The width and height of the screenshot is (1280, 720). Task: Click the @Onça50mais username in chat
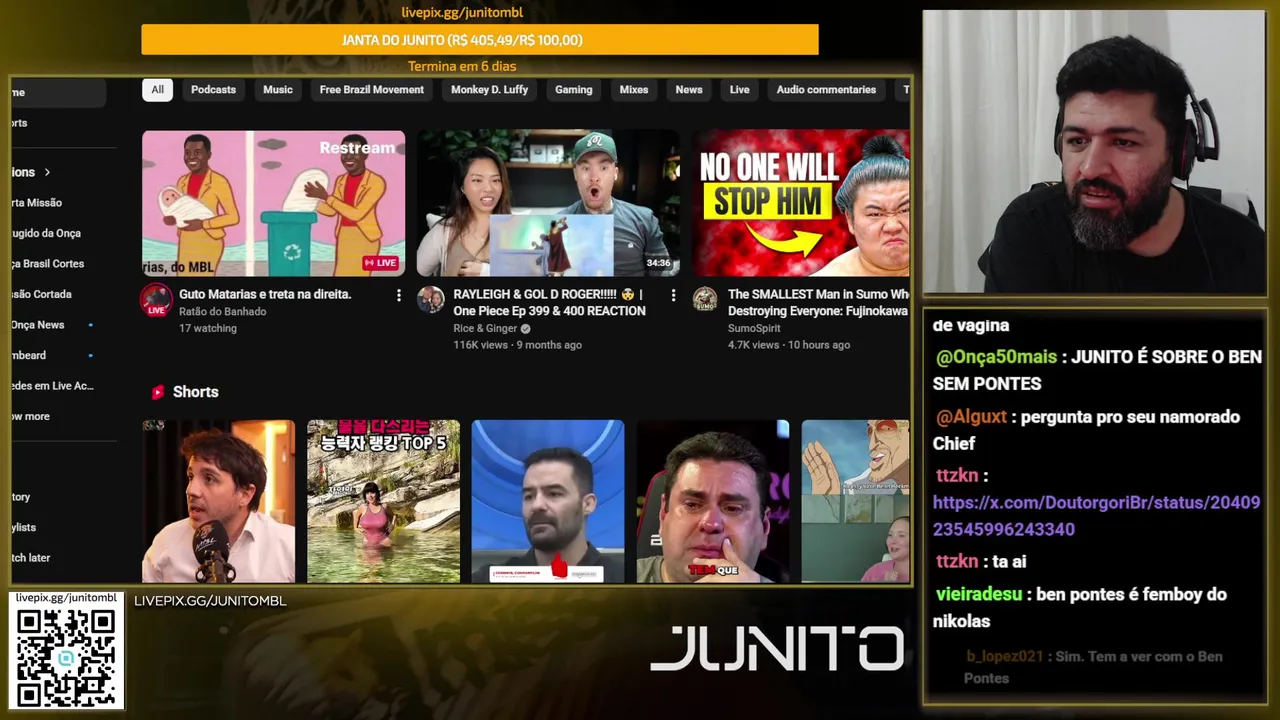click(x=996, y=357)
